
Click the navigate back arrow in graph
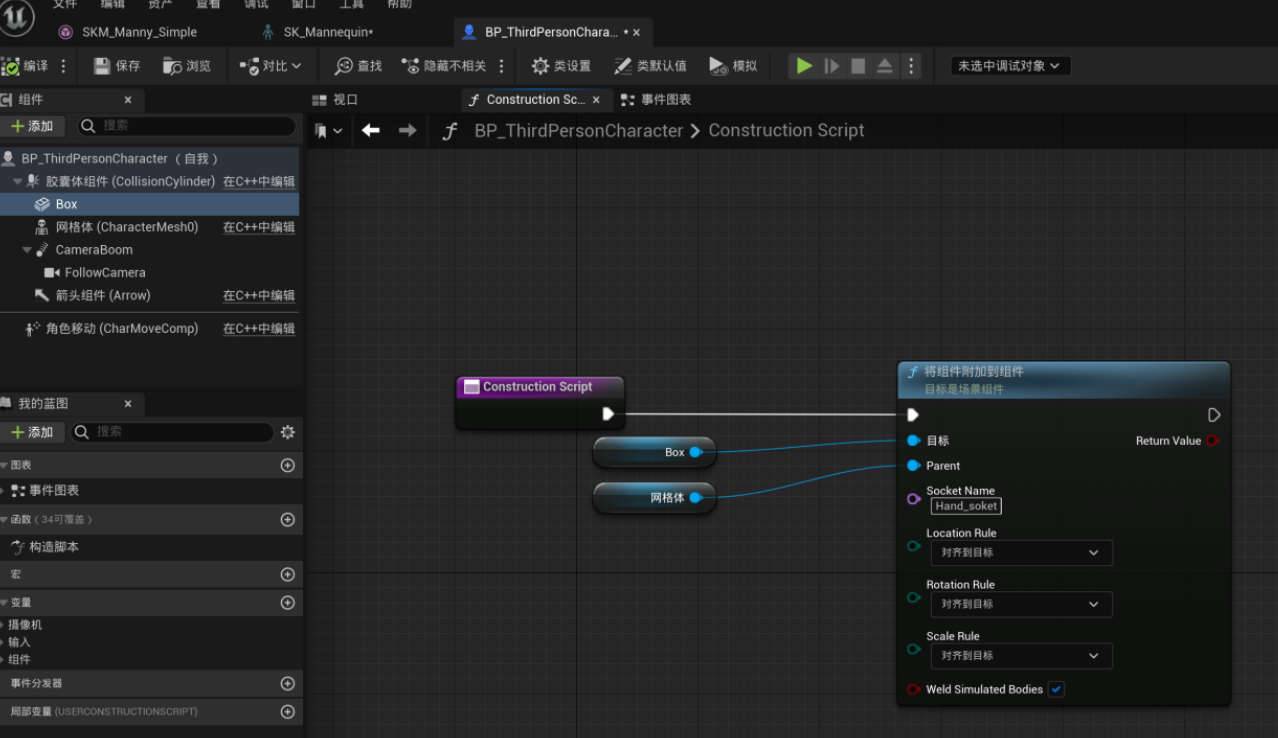371,130
